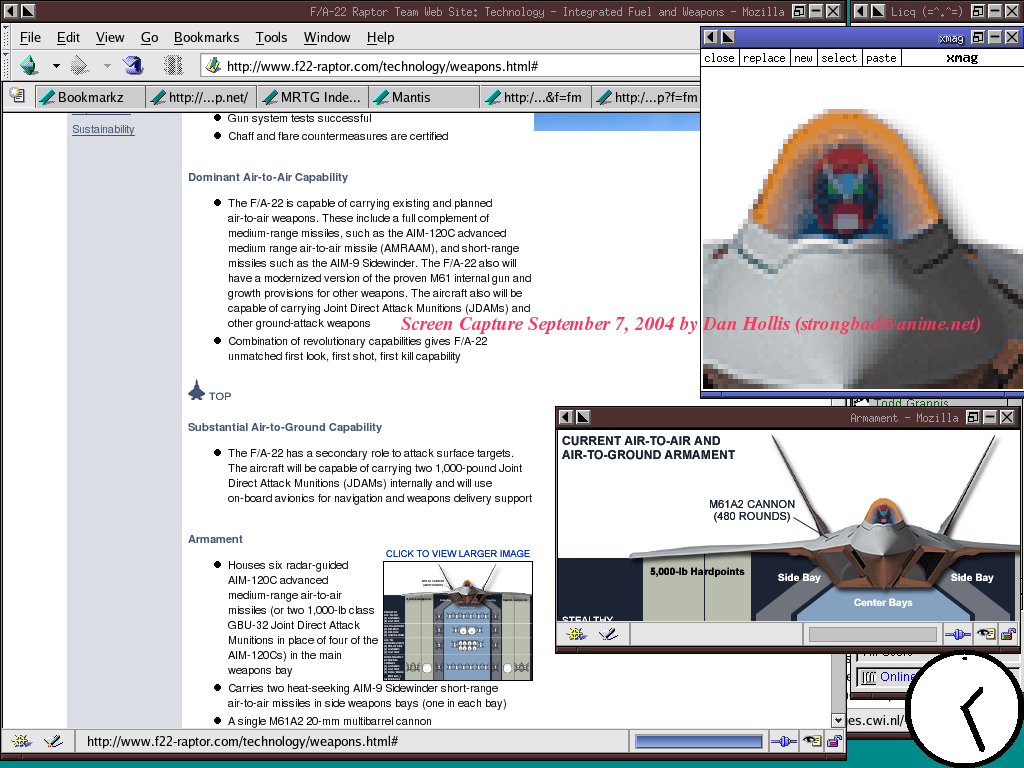Open the Back button history dropdown arrow
Image resolution: width=1024 pixels, height=768 pixels.
tap(56, 67)
